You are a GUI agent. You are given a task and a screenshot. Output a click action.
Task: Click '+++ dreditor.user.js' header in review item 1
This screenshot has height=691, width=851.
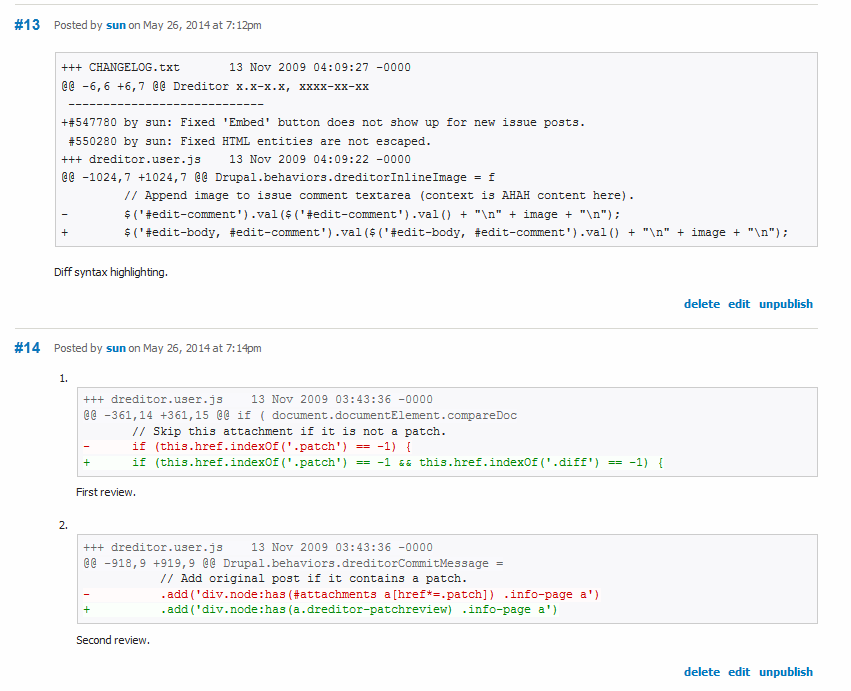(258, 400)
